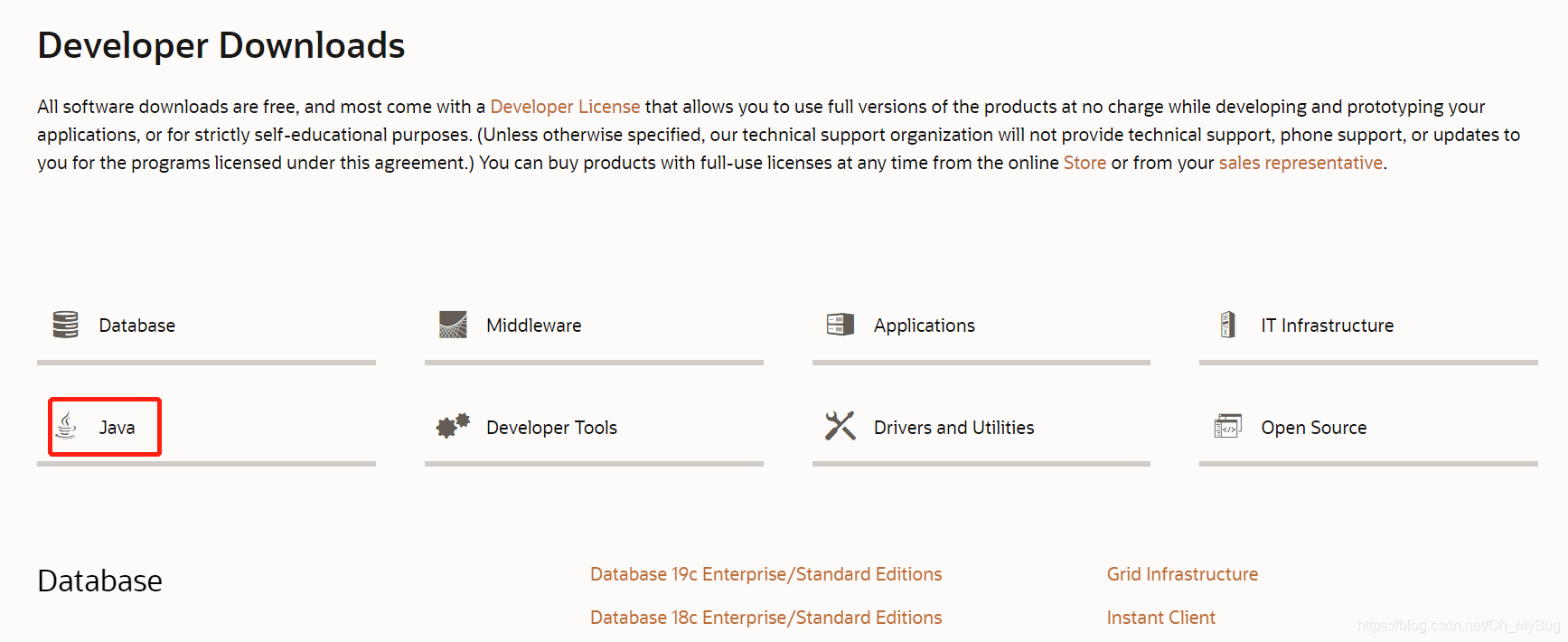Click the Applications icon
The image size is (1568, 642).
tap(840, 325)
